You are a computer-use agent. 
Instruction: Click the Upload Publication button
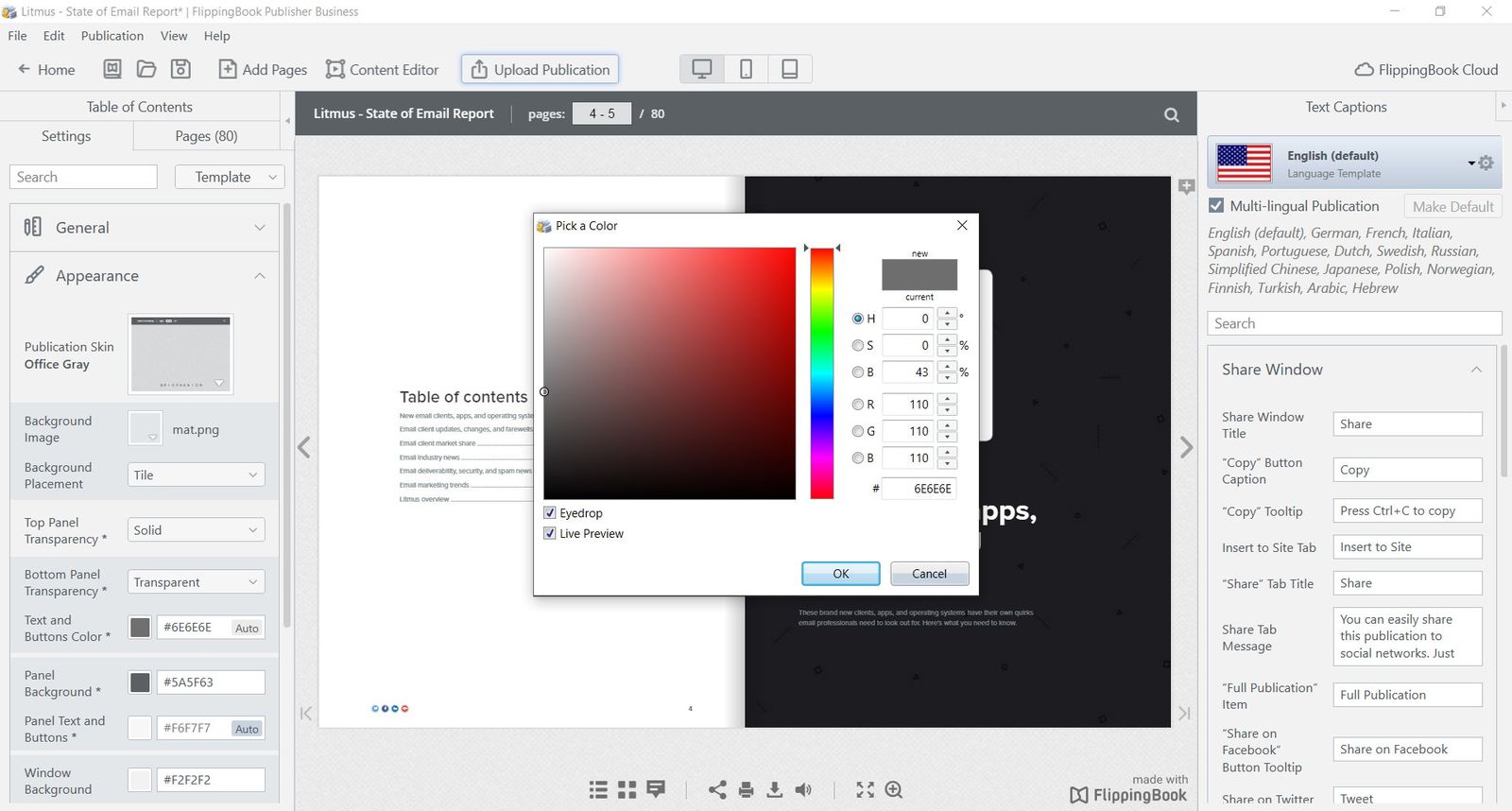click(x=540, y=69)
